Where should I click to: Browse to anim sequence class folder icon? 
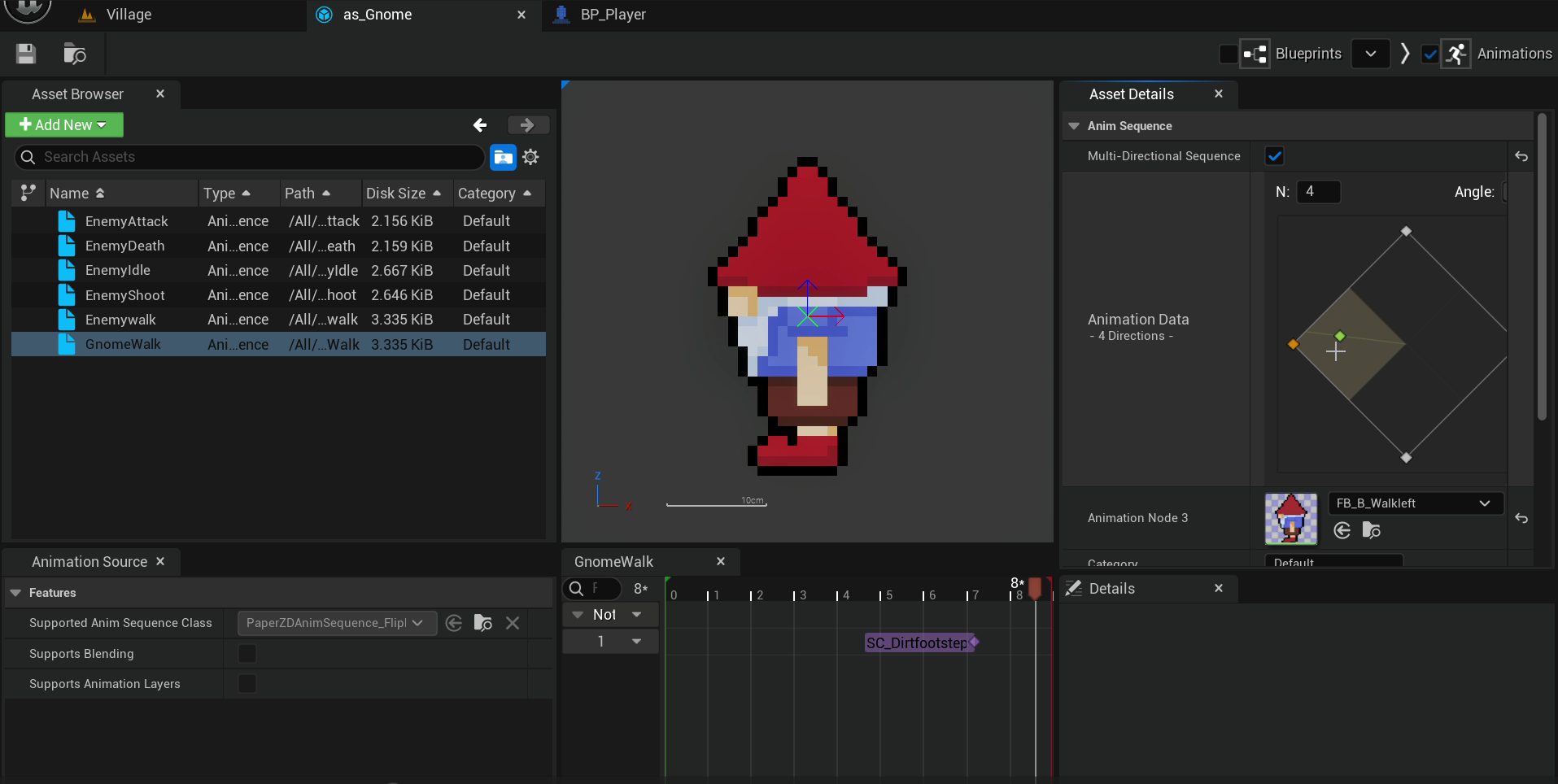click(x=483, y=623)
